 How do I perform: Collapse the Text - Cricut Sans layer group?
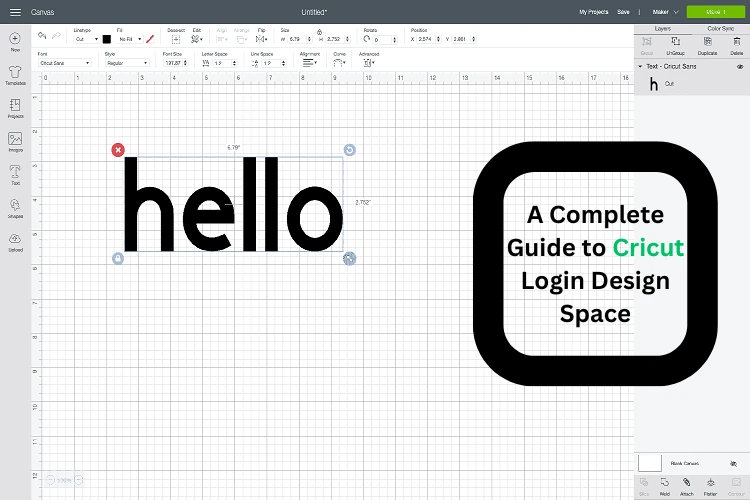[640, 67]
